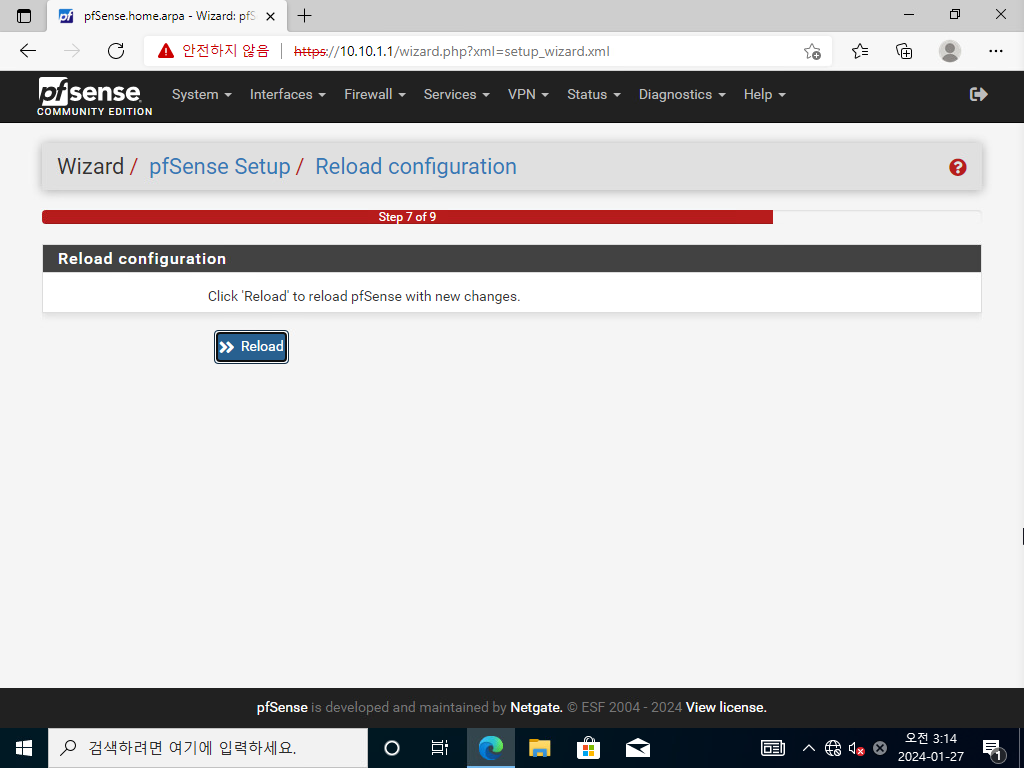This screenshot has width=1024, height=768.
Task: Open Task View on the taskbar
Action: click(x=440, y=748)
